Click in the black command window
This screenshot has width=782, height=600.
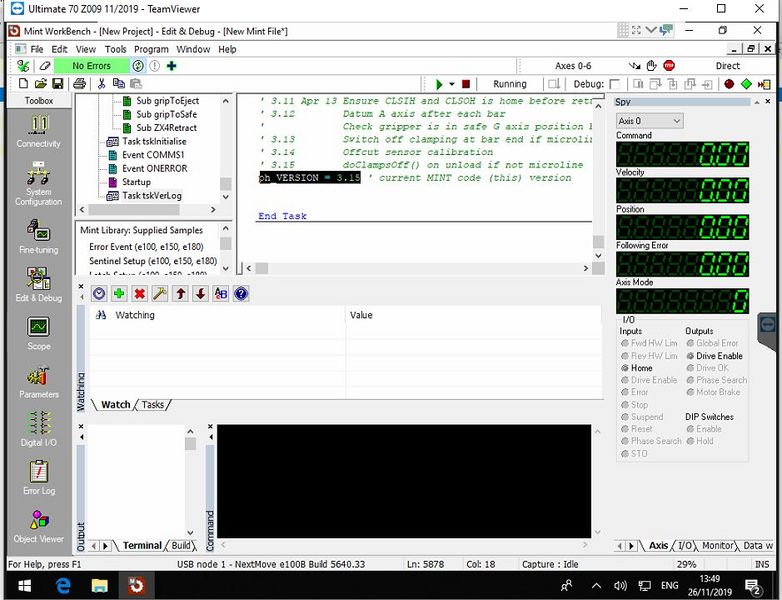404,481
